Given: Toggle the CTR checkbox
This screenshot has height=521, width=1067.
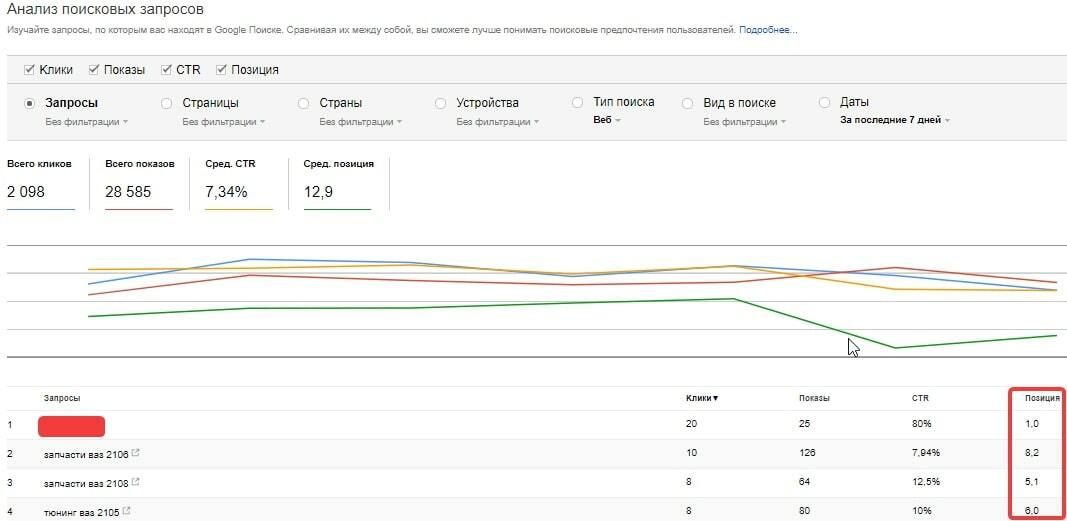Looking at the screenshot, I should click(166, 69).
